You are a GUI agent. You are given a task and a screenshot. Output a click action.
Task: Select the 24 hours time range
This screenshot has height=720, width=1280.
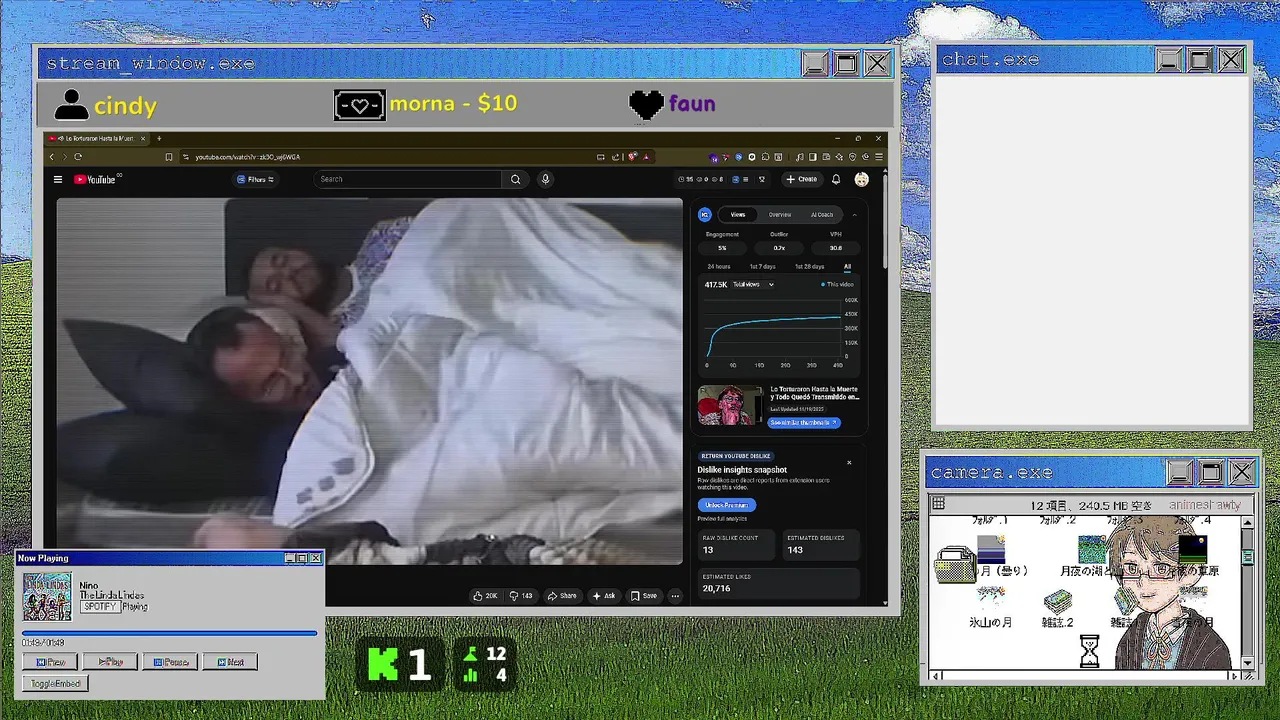(719, 267)
